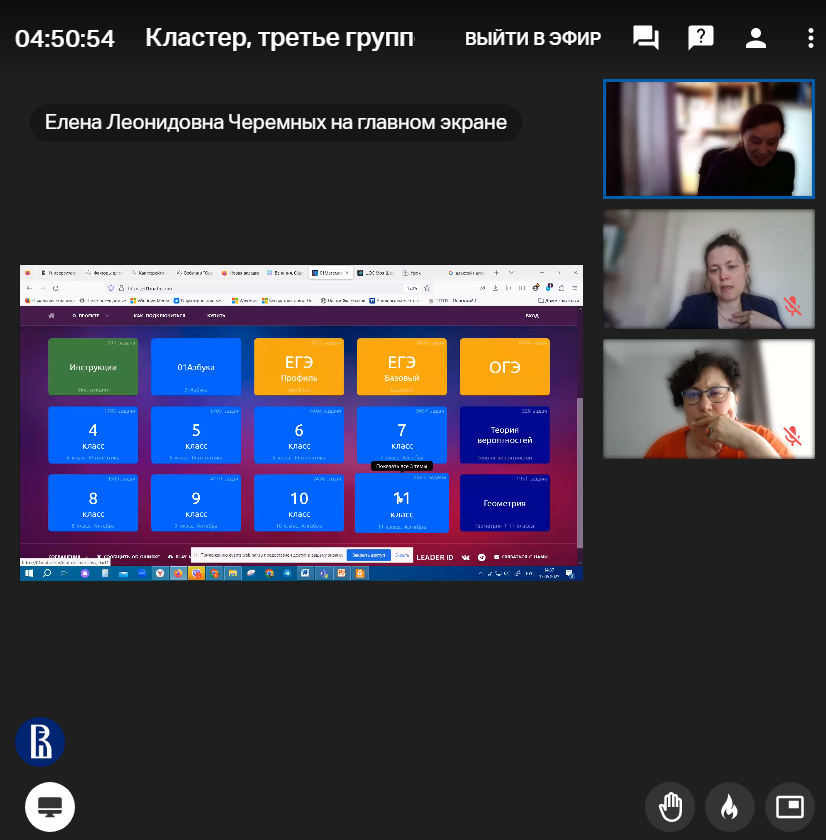Expand the 'О проекте' menu in shared site

[88, 315]
